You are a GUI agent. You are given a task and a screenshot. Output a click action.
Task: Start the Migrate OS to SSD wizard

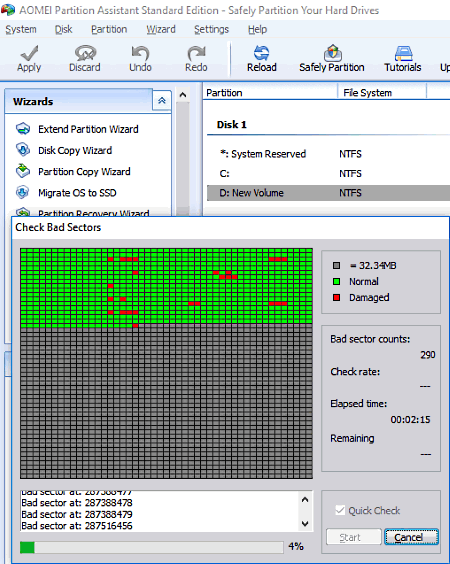click(77, 193)
